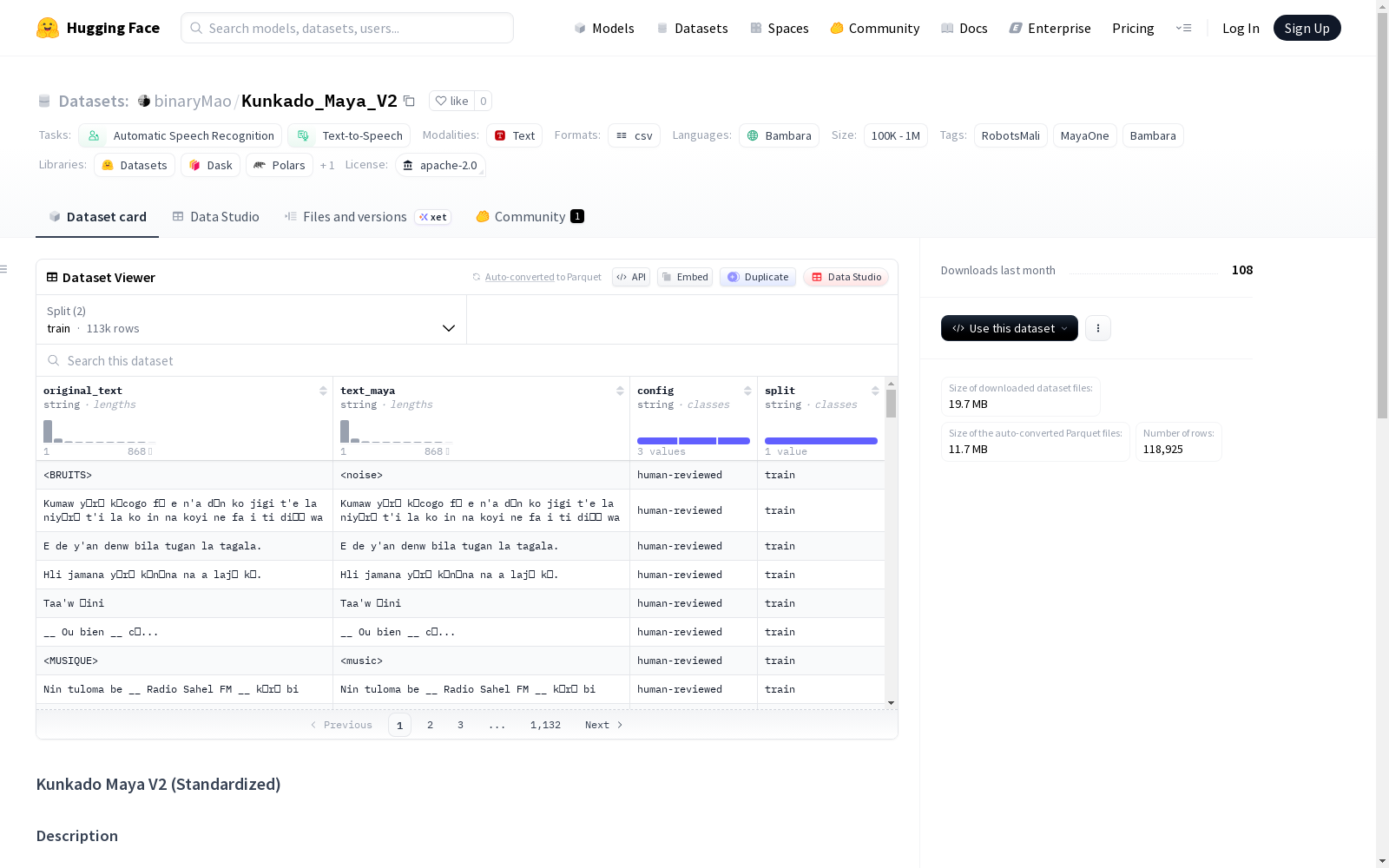The height and width of the screenshot is (868, 1389).
Task: Open Models in the top navigation
Action: (x=604, y=28)
